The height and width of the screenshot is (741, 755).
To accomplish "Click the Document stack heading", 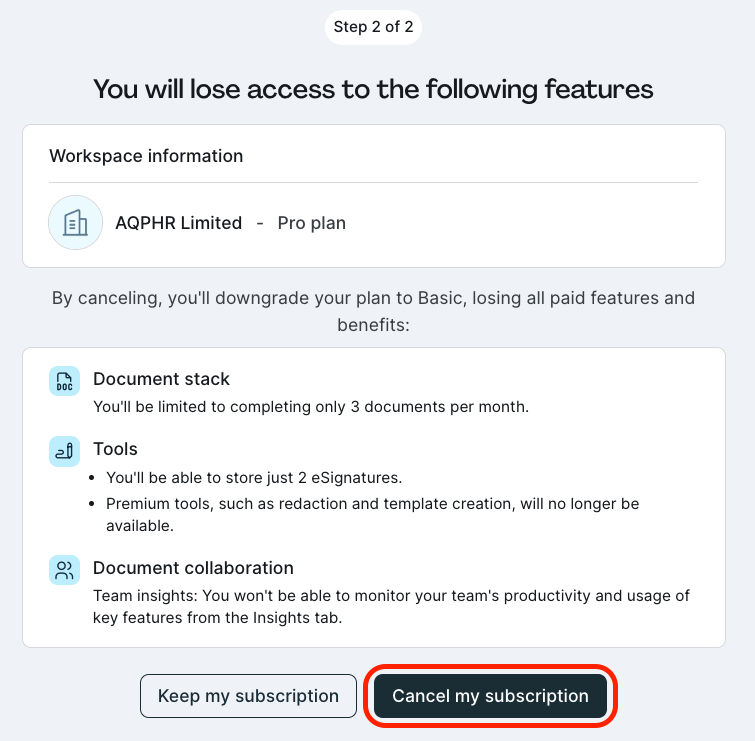I will point(161,379).
